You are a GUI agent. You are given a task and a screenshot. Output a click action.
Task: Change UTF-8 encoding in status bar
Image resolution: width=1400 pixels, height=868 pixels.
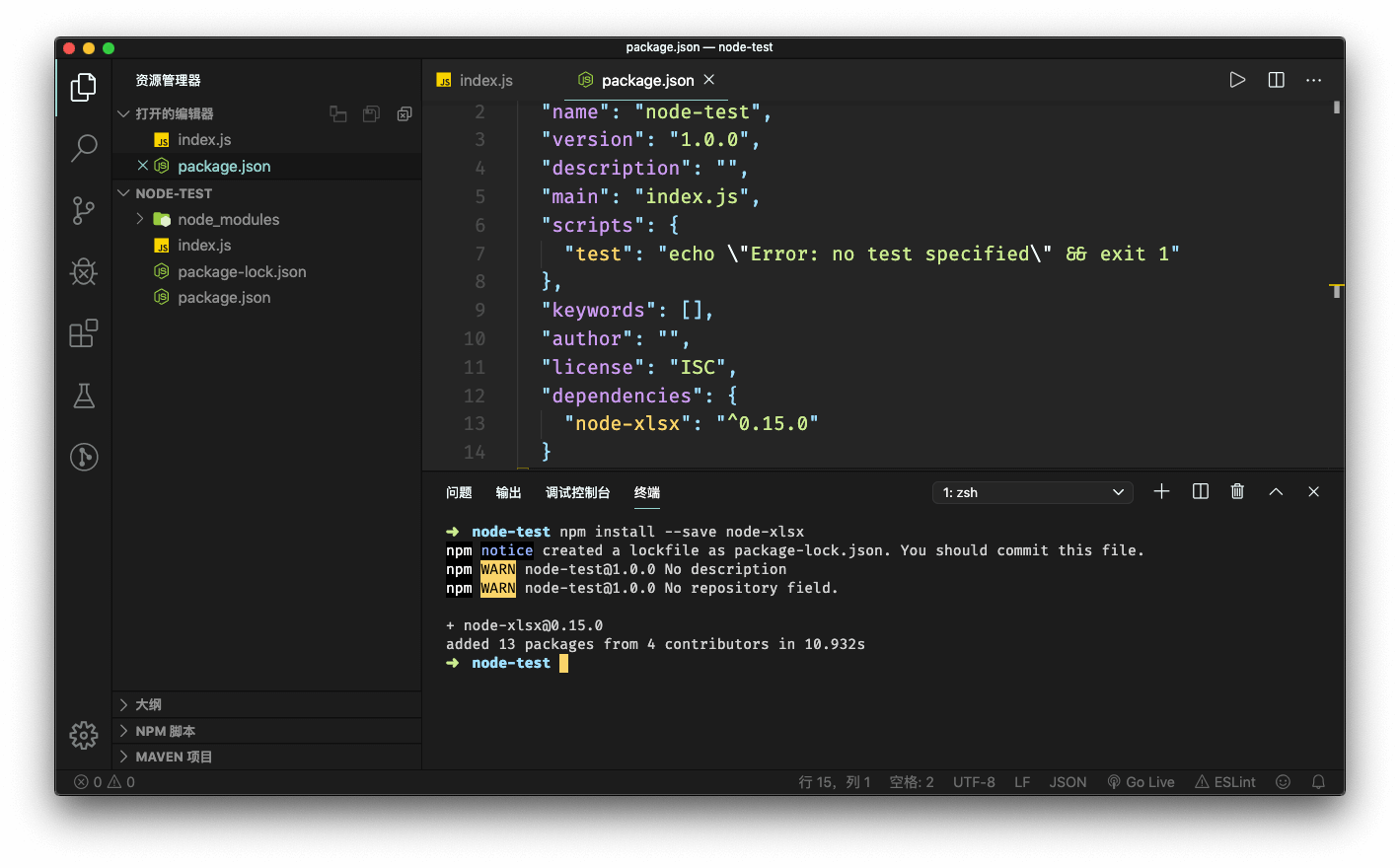point(974,781)
